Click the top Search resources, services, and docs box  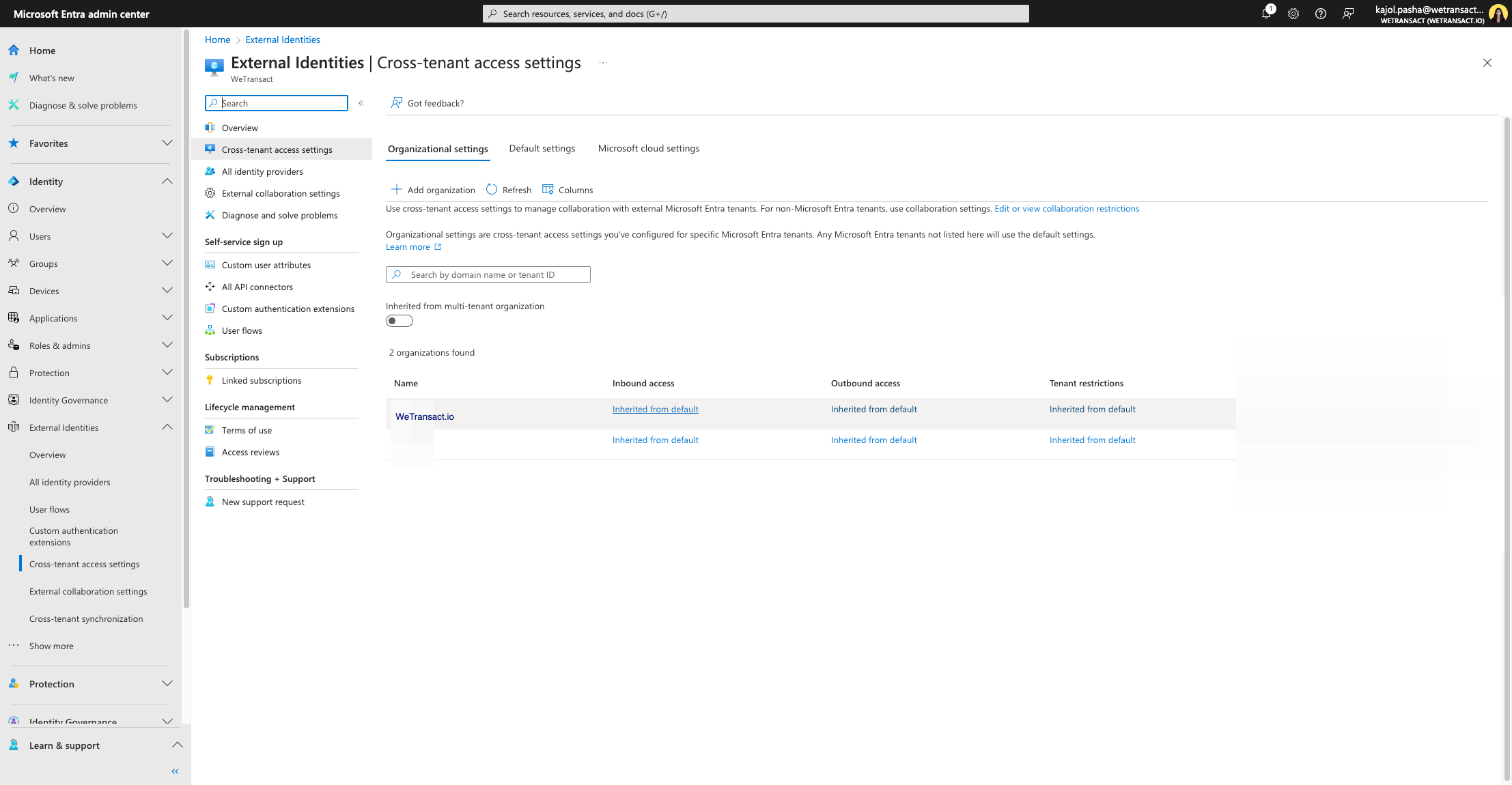[x=755, y=14]
